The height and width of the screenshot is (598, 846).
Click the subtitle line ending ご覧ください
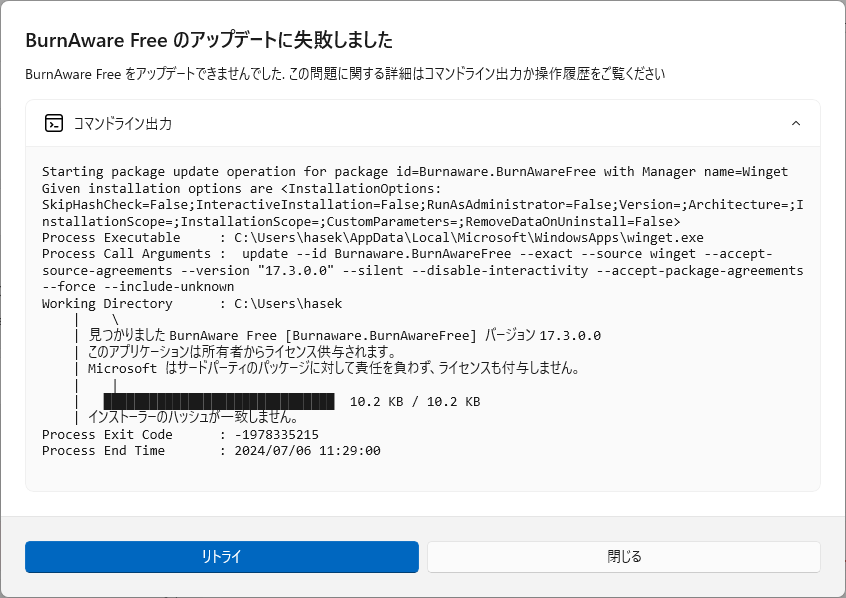345,74
